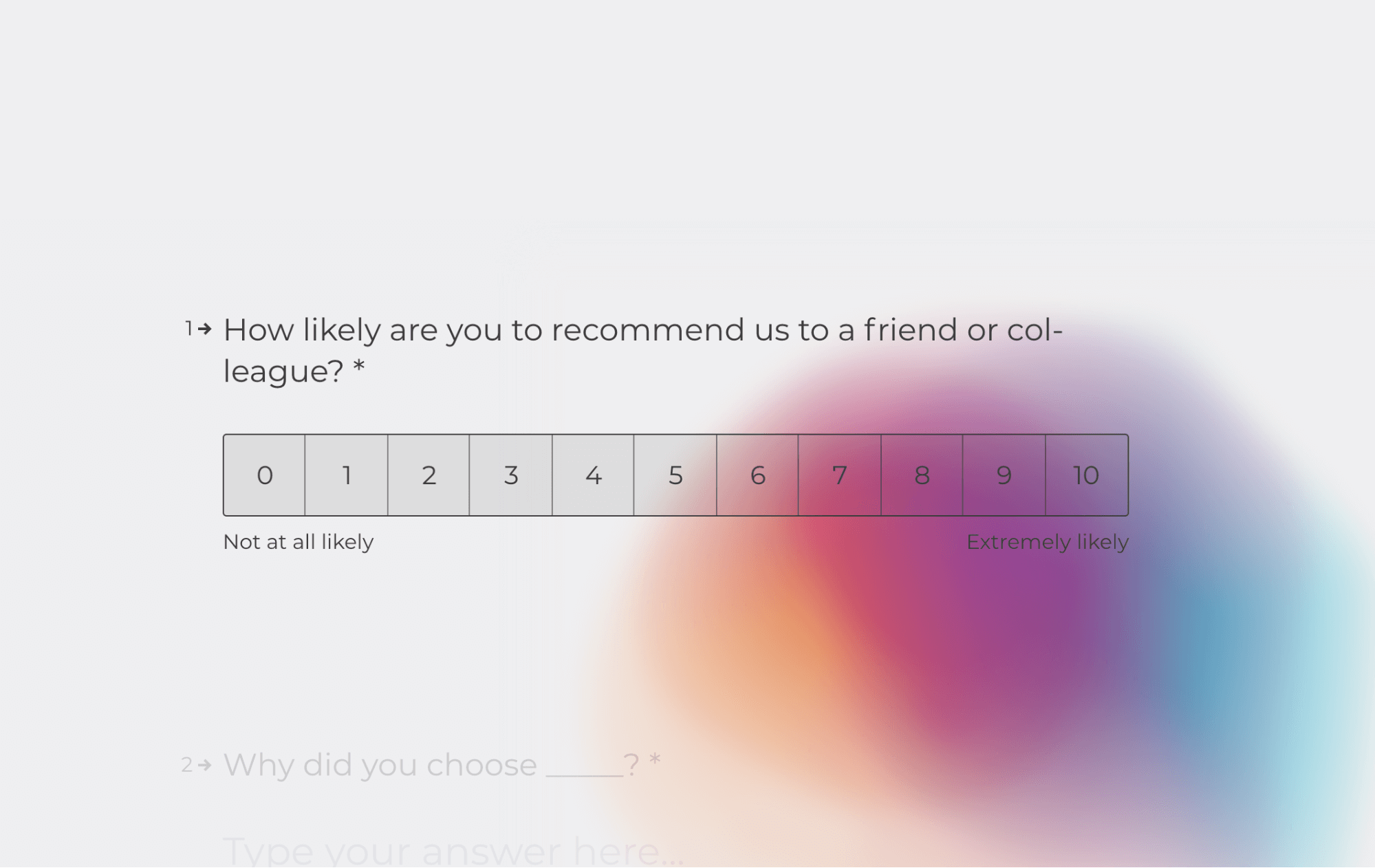Pick rating 3 on the scale

pyautogui.click(x=511, y=475)
